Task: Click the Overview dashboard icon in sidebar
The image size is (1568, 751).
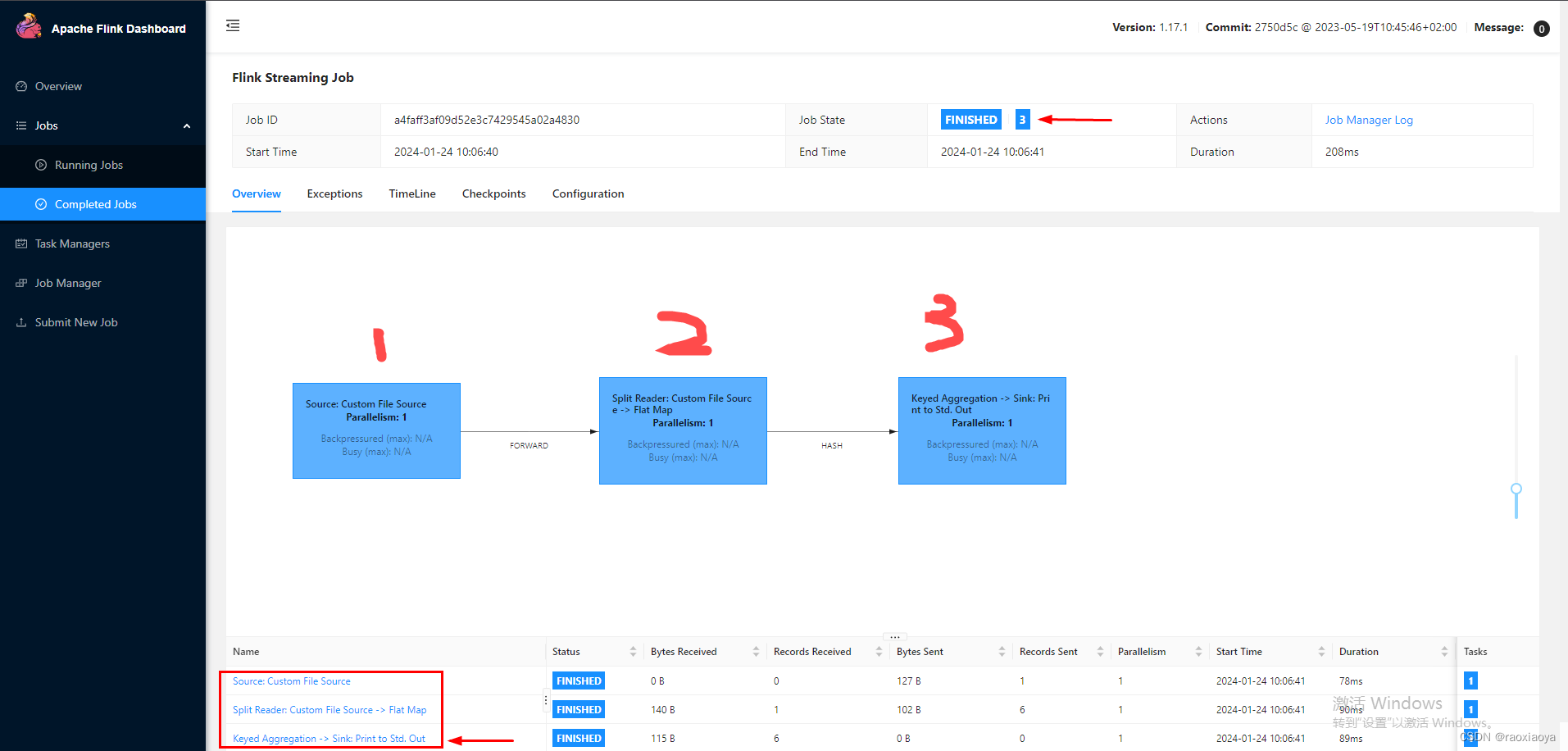Action: [21, 86]
